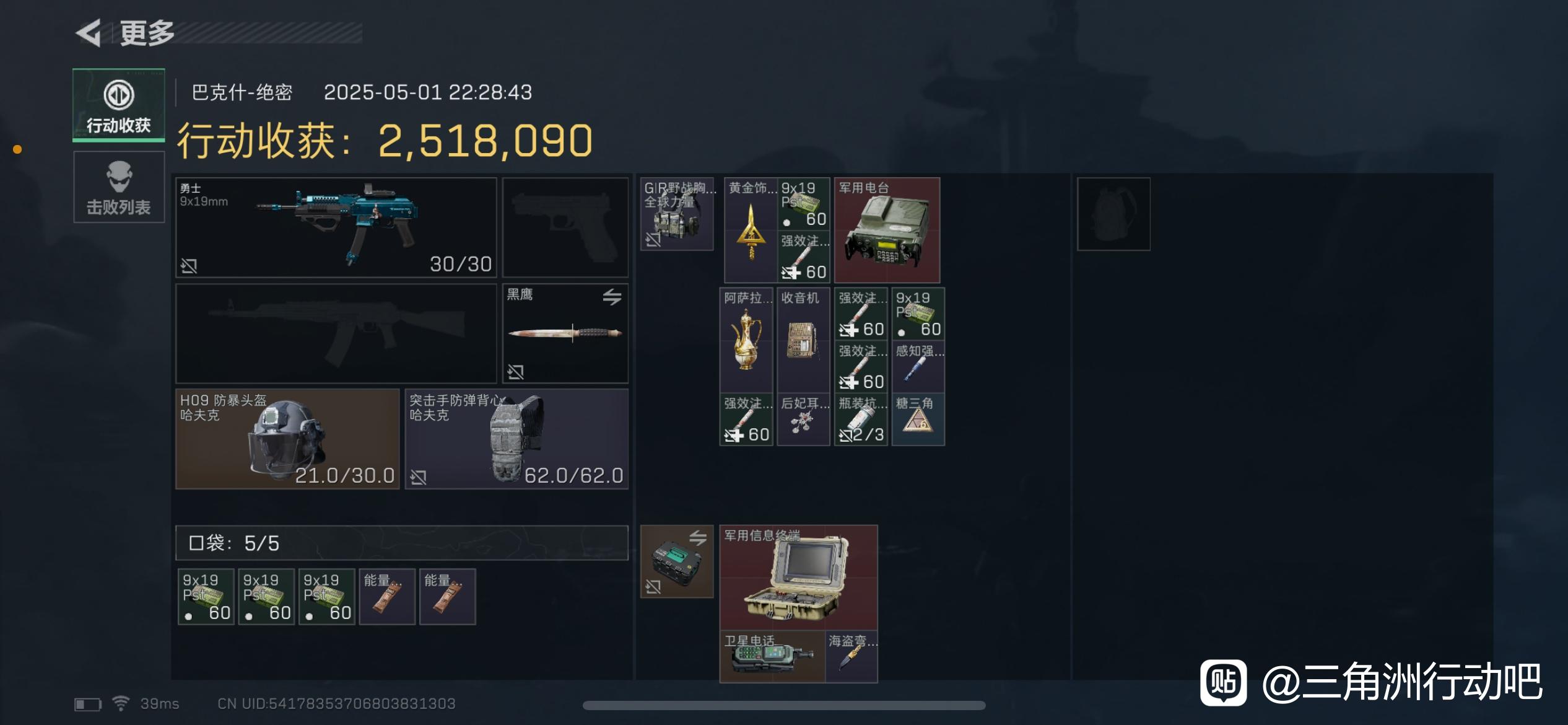Select the 勇士 9x19mm submachine gun
Image resolution: width=1568 pixels, height=725 pixels.
[336, 227]
